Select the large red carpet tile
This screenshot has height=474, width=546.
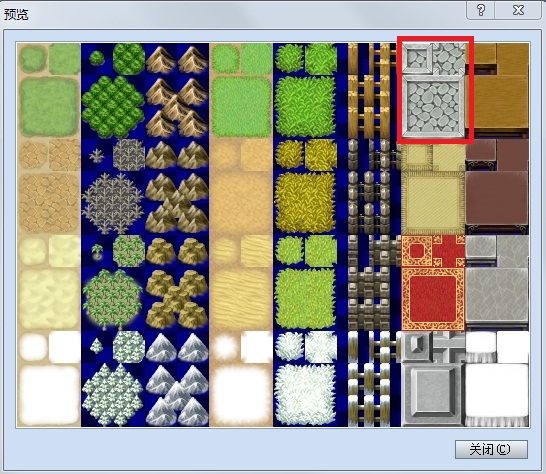[x=433, y=299]
